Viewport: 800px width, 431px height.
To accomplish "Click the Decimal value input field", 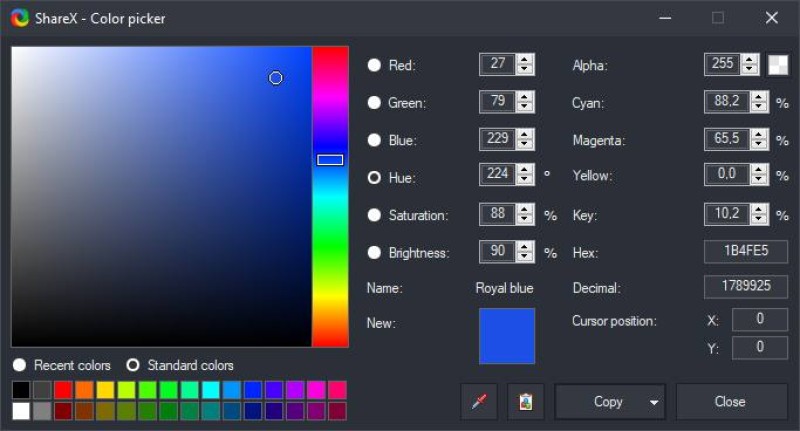I will tap(746, 287).
